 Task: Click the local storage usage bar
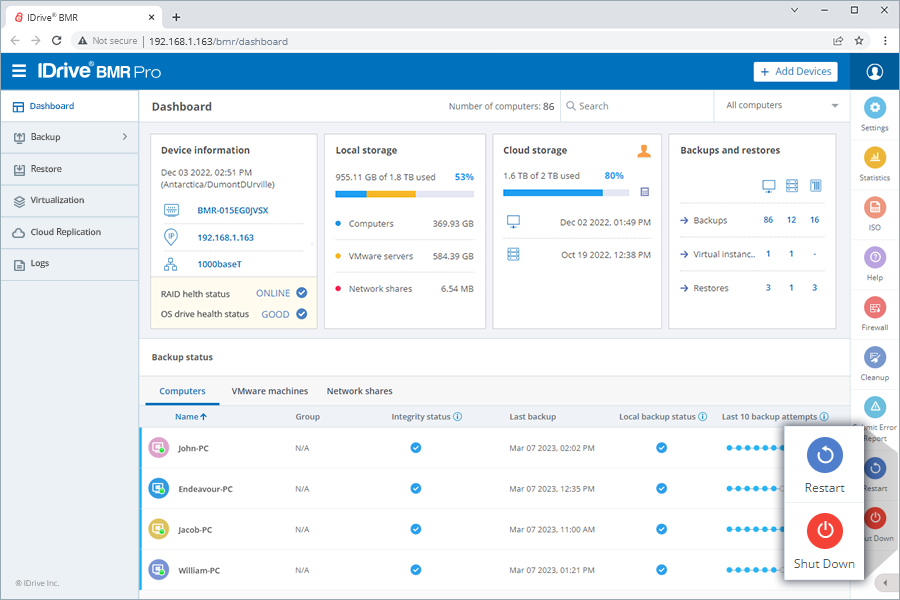click(x=405, y=194)
